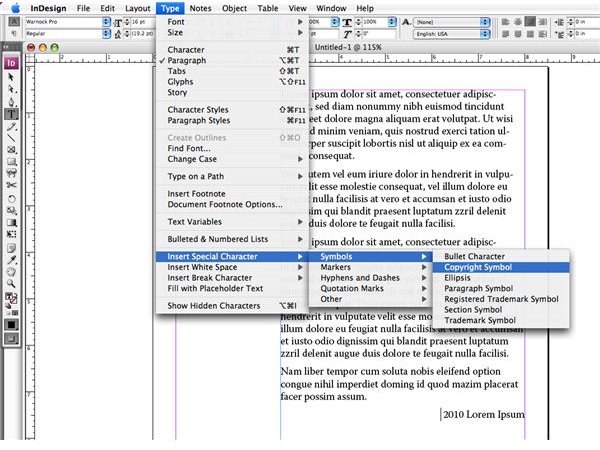
Task: Click the InDesign Id logo in toolbox
Action: click(11, 63)
